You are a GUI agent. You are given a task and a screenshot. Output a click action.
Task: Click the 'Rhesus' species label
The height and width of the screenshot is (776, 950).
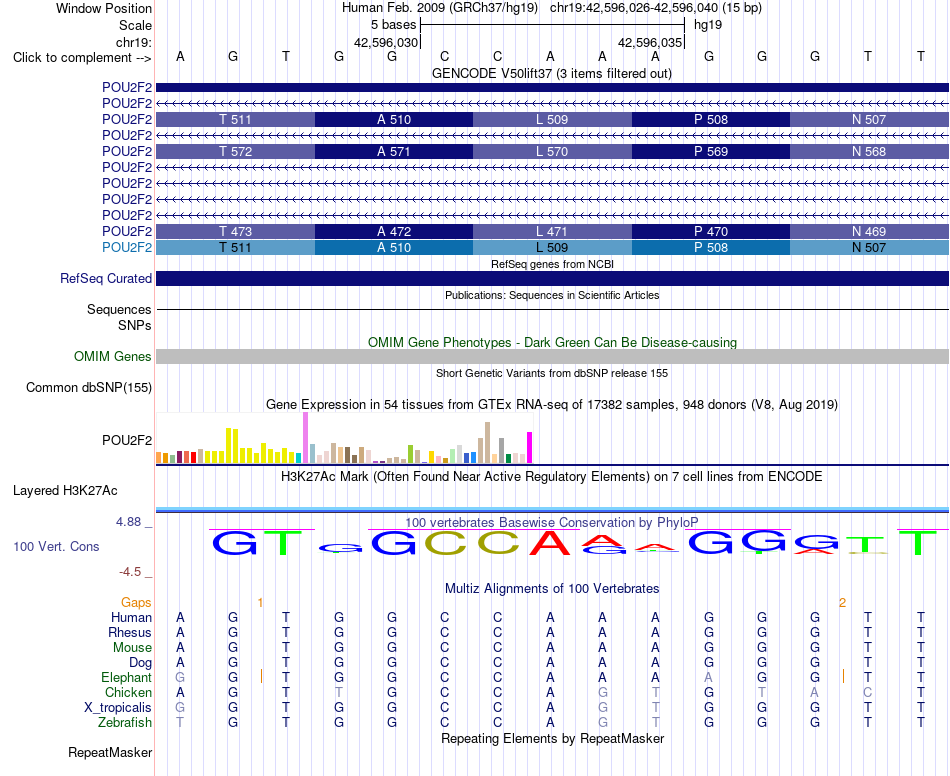pos(130,632)
